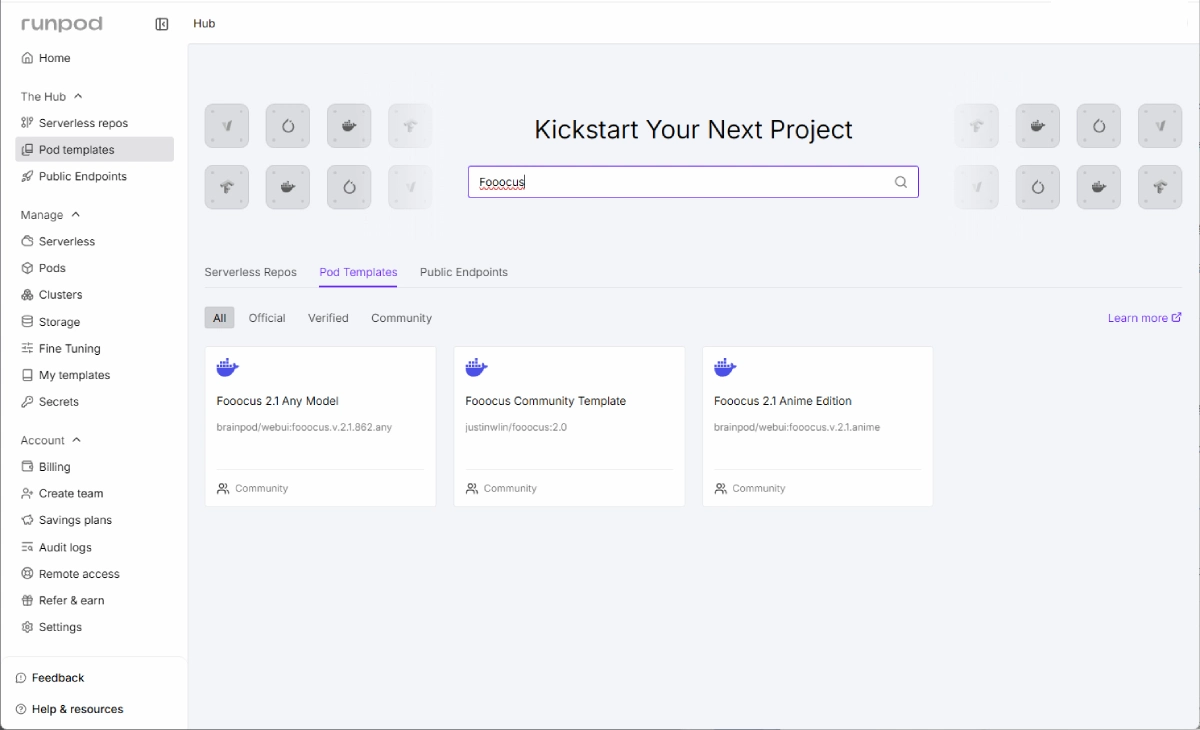Collapse the sidebar using the panel icon
Screen dimensions: 1200x730
point(162,24)
